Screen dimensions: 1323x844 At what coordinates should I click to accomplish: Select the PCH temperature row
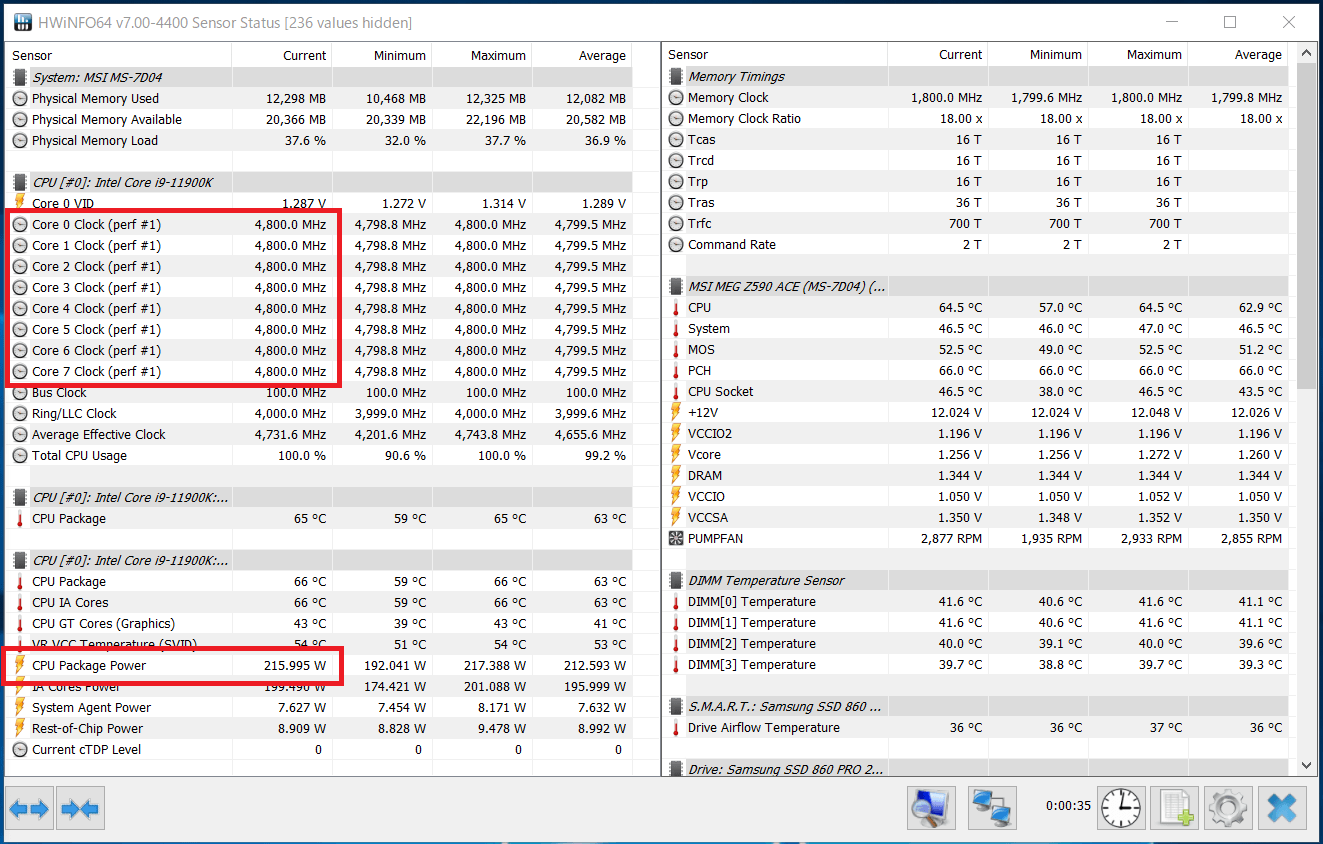tap(975, 370)
